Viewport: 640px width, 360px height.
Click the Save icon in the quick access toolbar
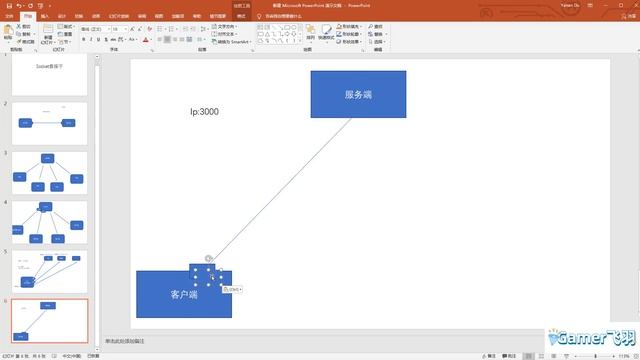pos(9,6)
